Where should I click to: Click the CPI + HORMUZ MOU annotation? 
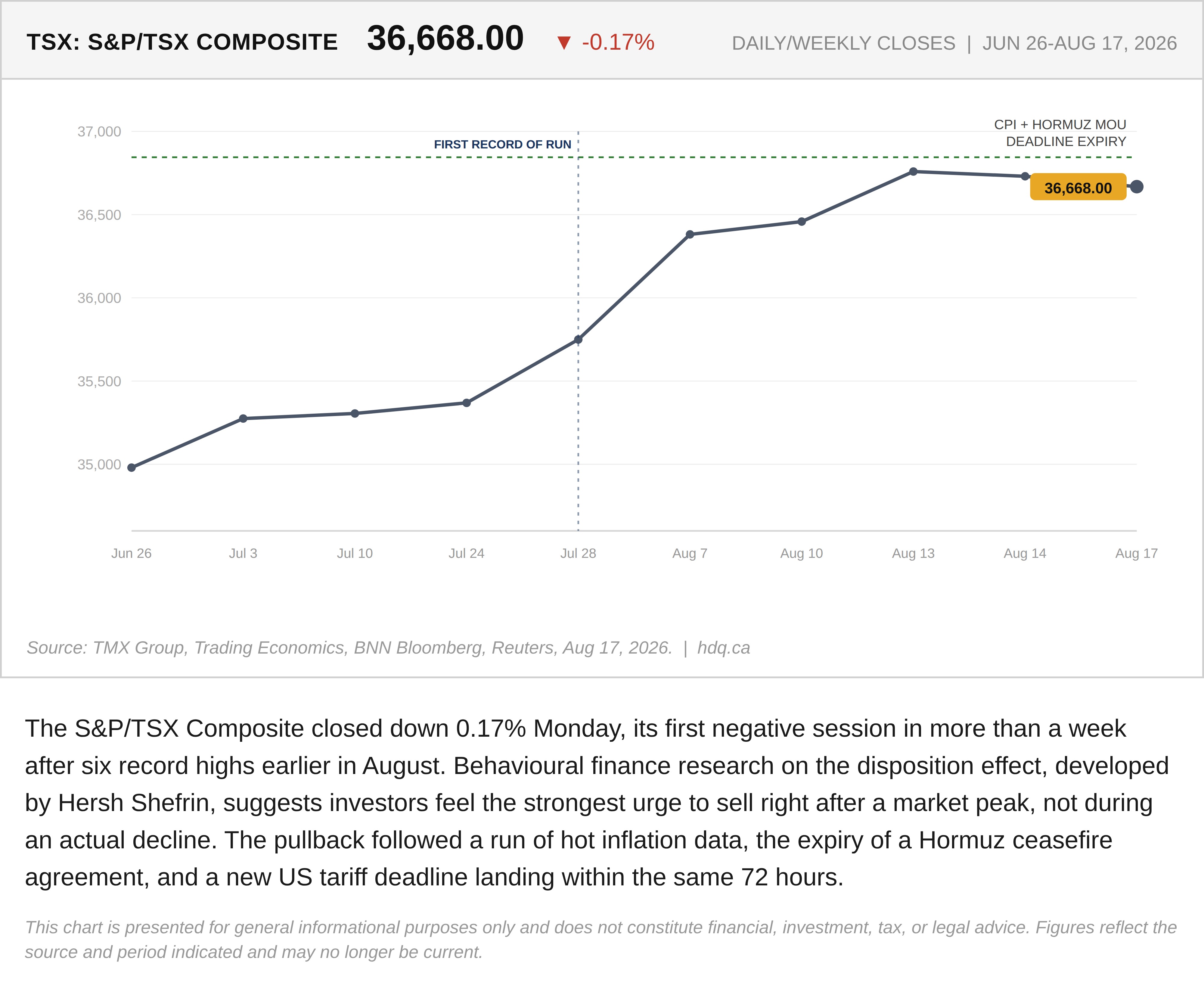click(1060, 133)
